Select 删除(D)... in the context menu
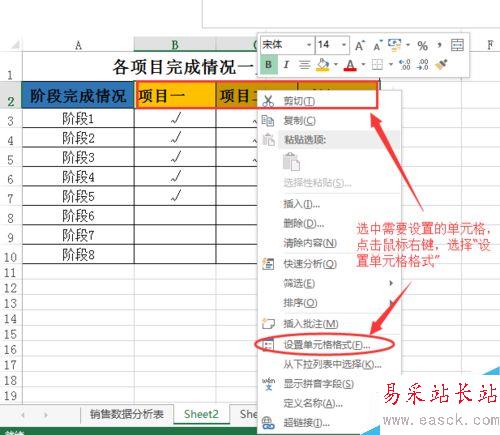The height and width of the screenshot is (435, 500). [330, 223]
